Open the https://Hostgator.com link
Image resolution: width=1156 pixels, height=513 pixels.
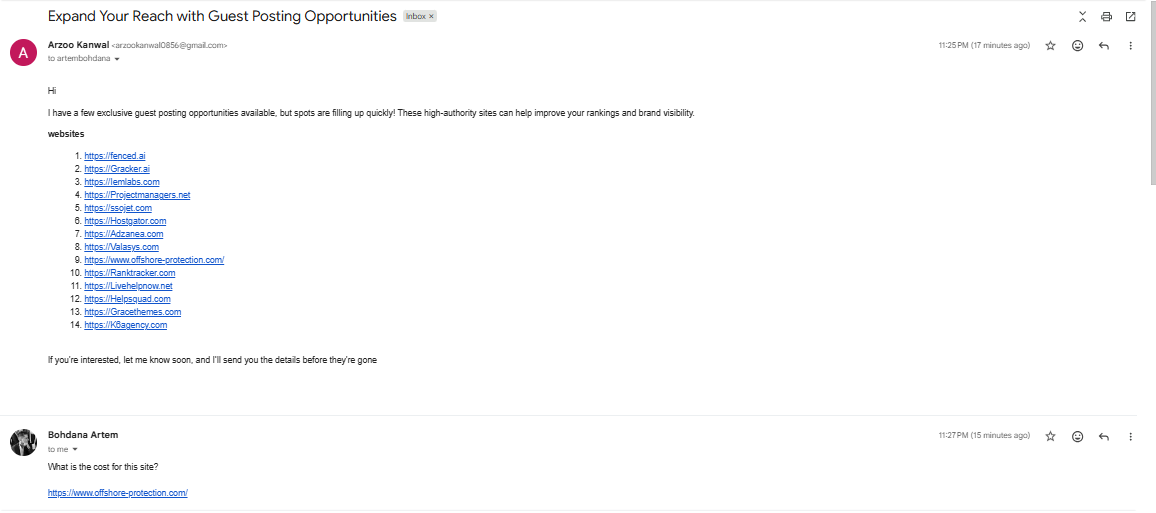tap(125, 221)
